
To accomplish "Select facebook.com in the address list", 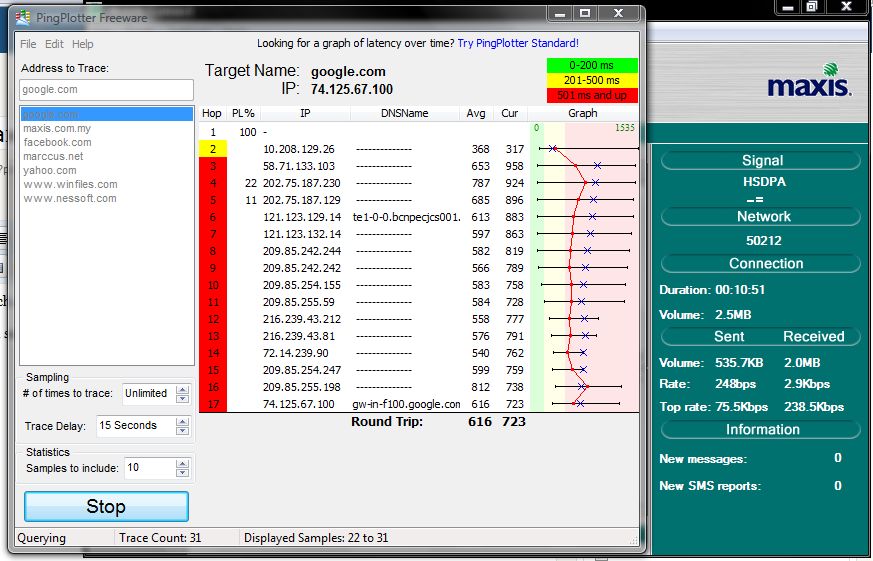I will pyautogui.click(x=57, y=142).
